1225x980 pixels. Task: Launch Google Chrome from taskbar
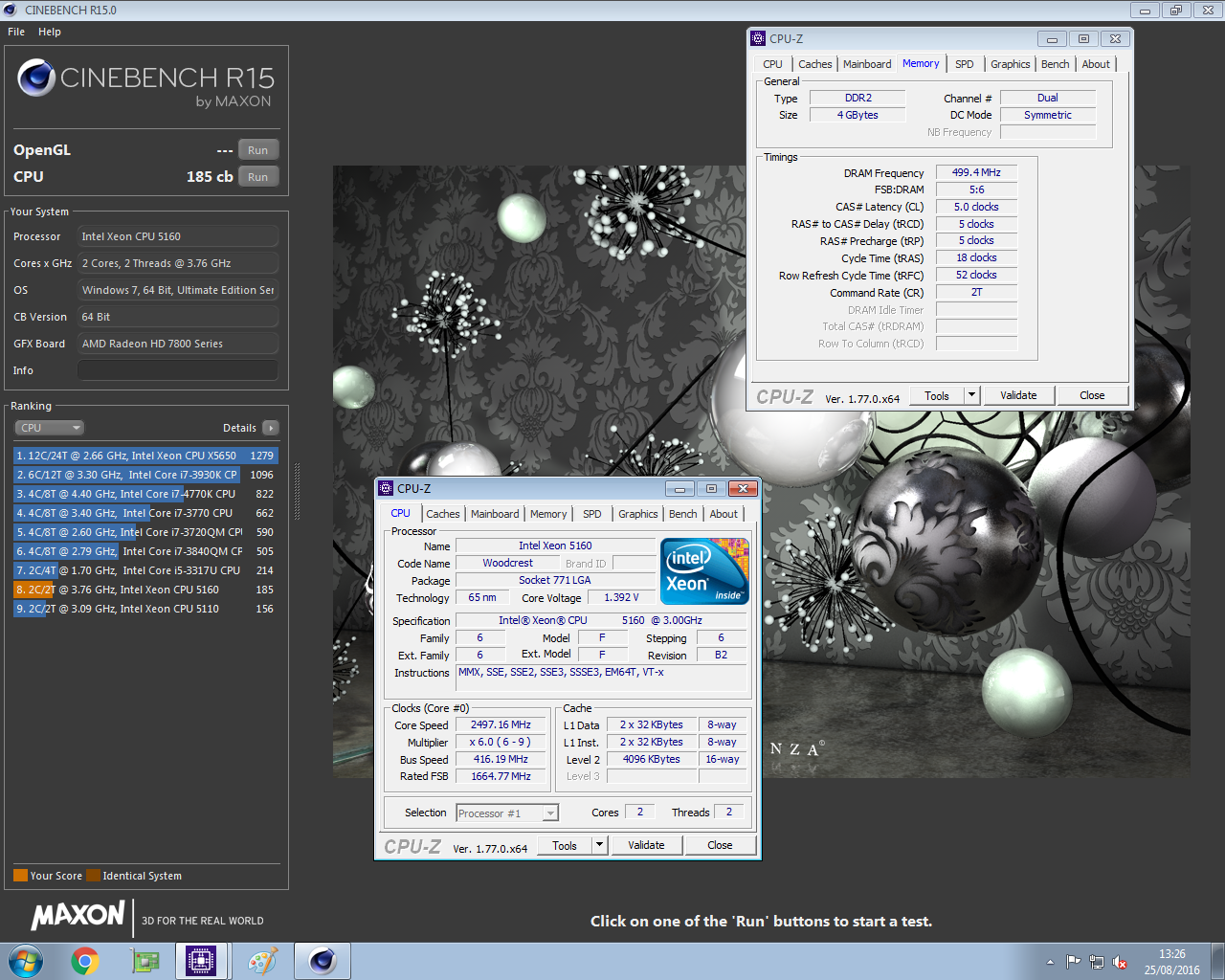[x=85, y=961]
